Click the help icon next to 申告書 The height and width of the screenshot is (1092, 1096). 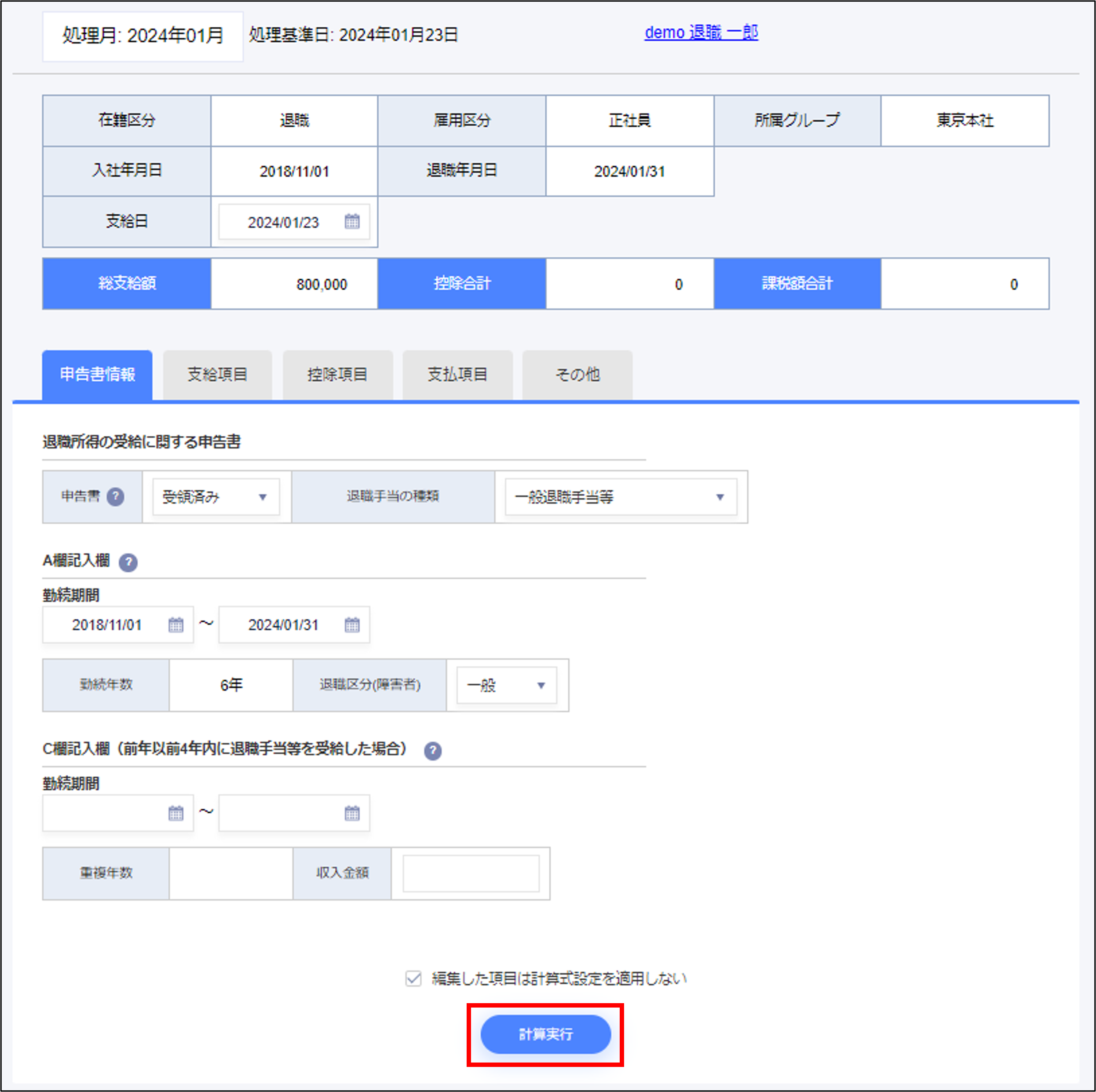[116, 497]
